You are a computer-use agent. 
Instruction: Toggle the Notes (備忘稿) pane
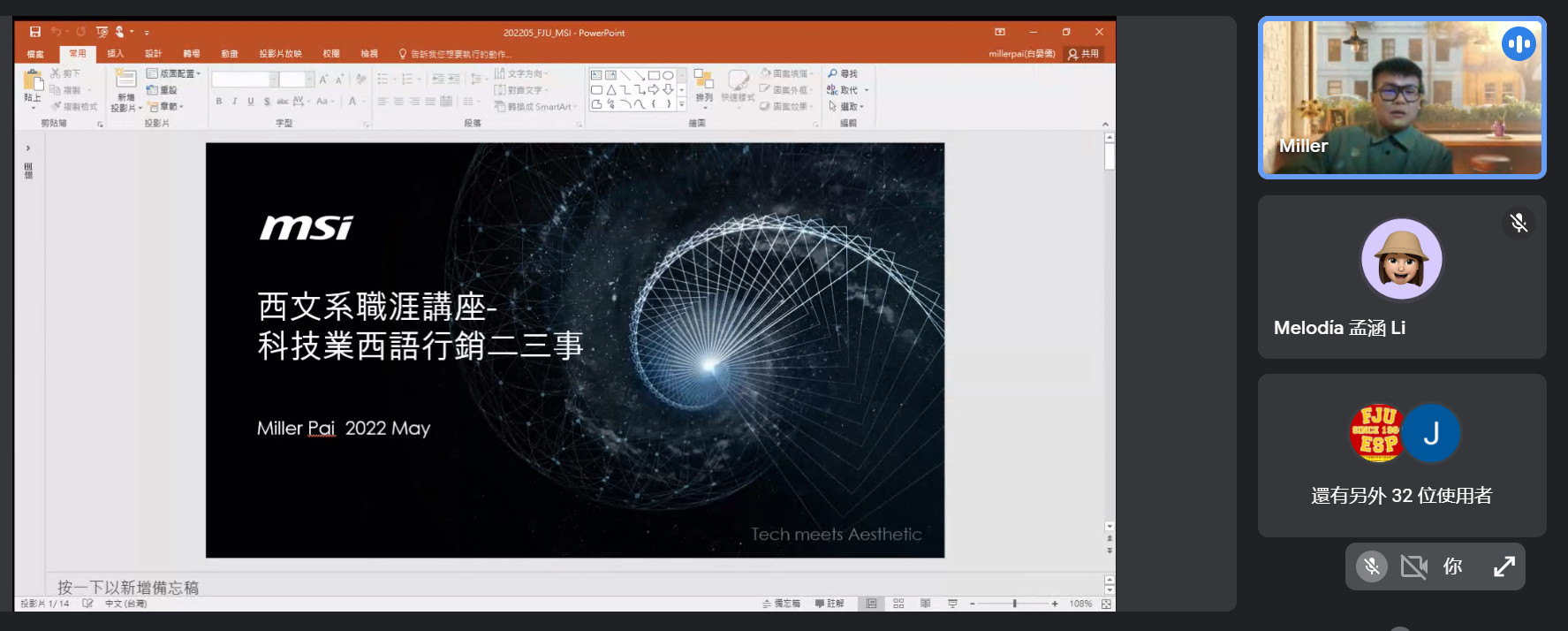(x=782, y=604)
